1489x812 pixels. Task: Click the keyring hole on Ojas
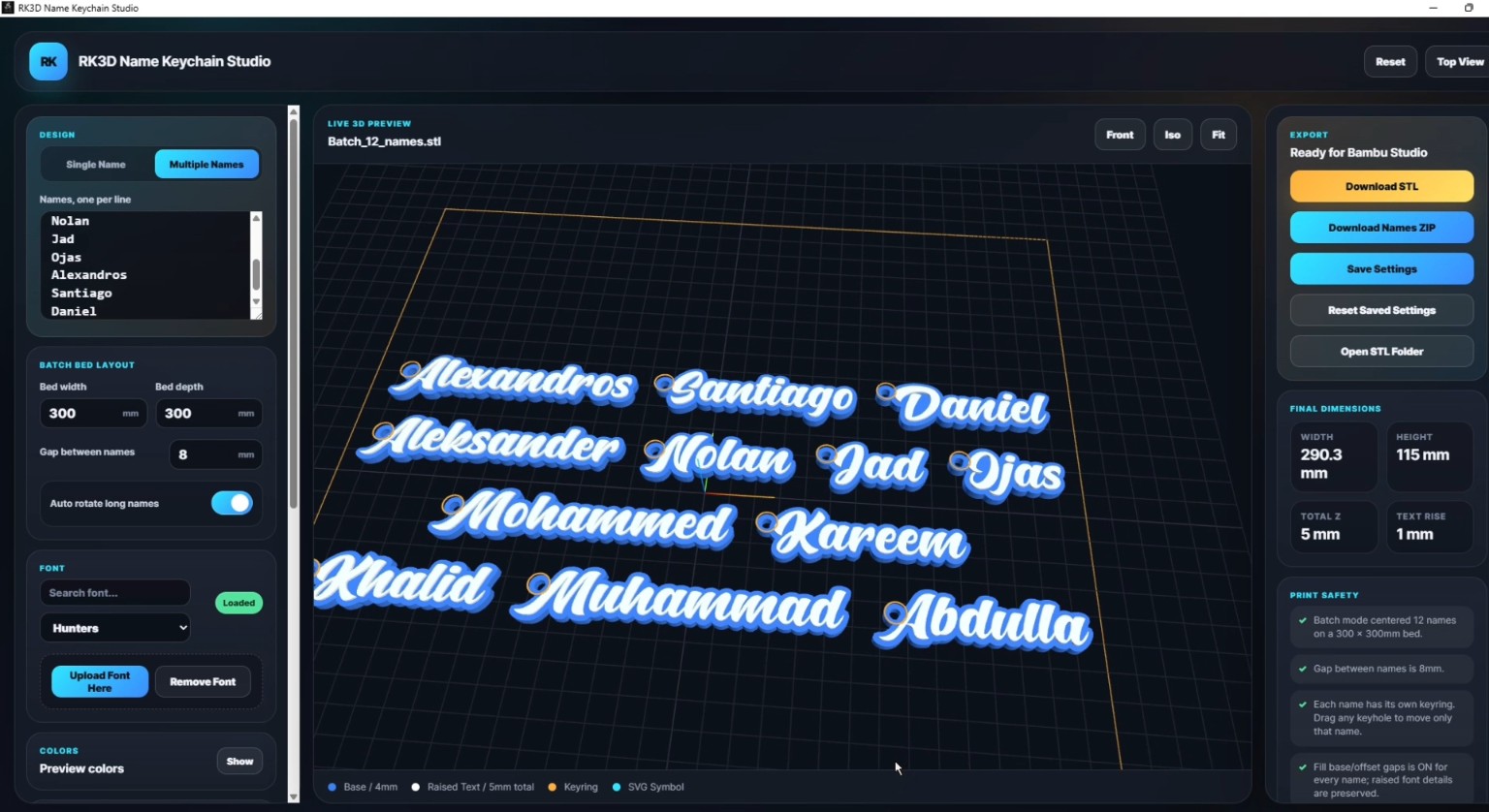[x=960, y=461]
